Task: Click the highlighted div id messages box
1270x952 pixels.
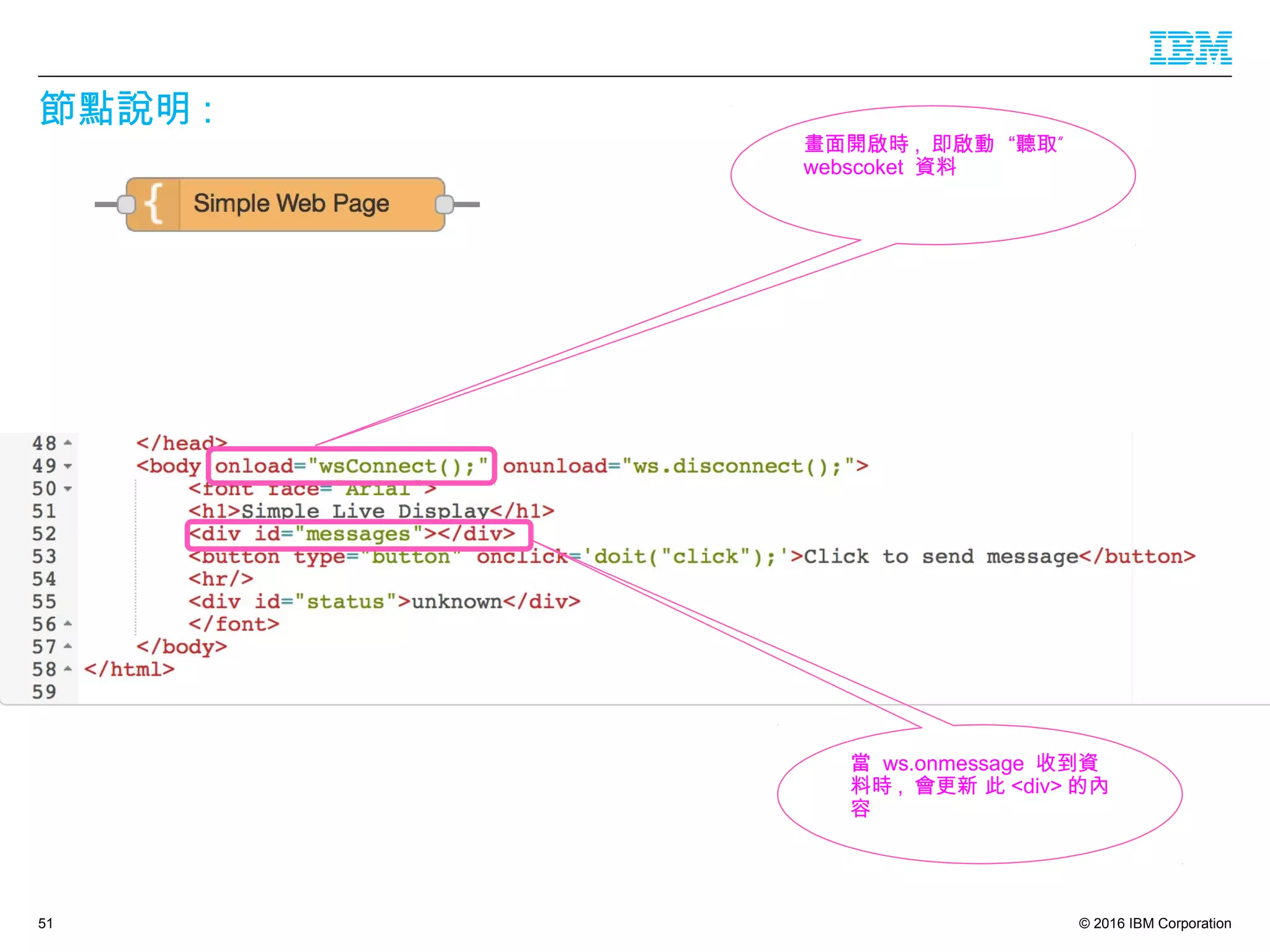Action: [358, 534]
